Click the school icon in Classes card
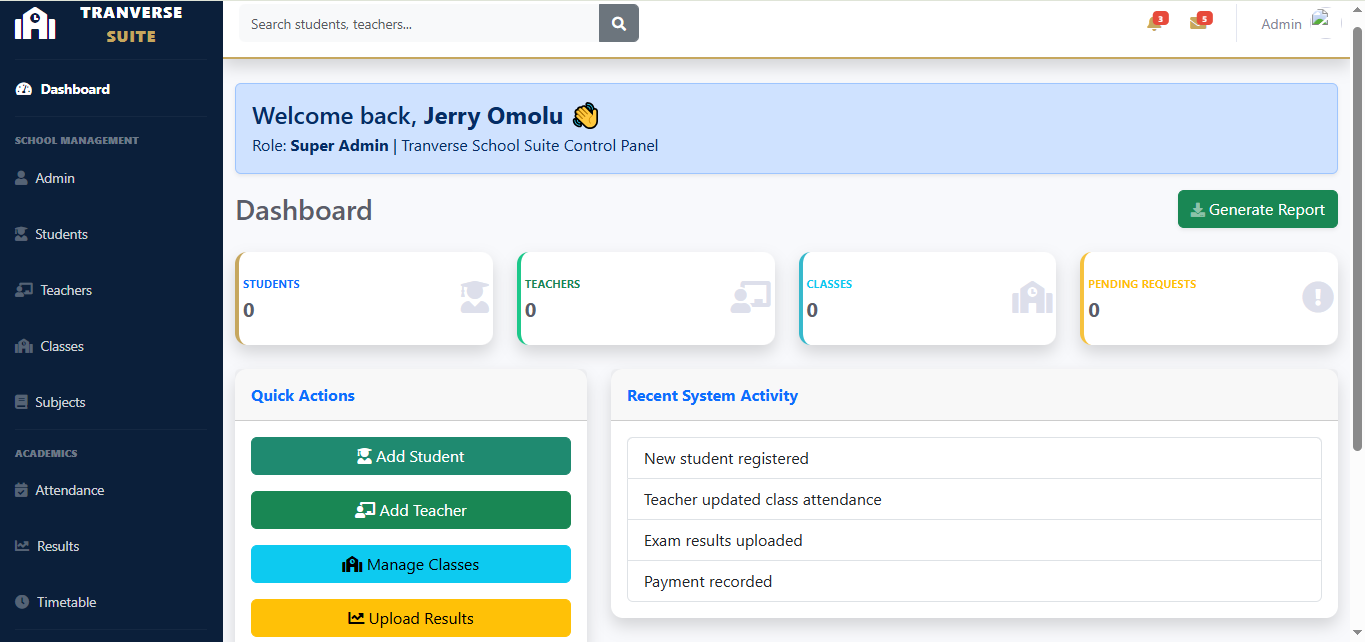 (x=1032, y=298)
